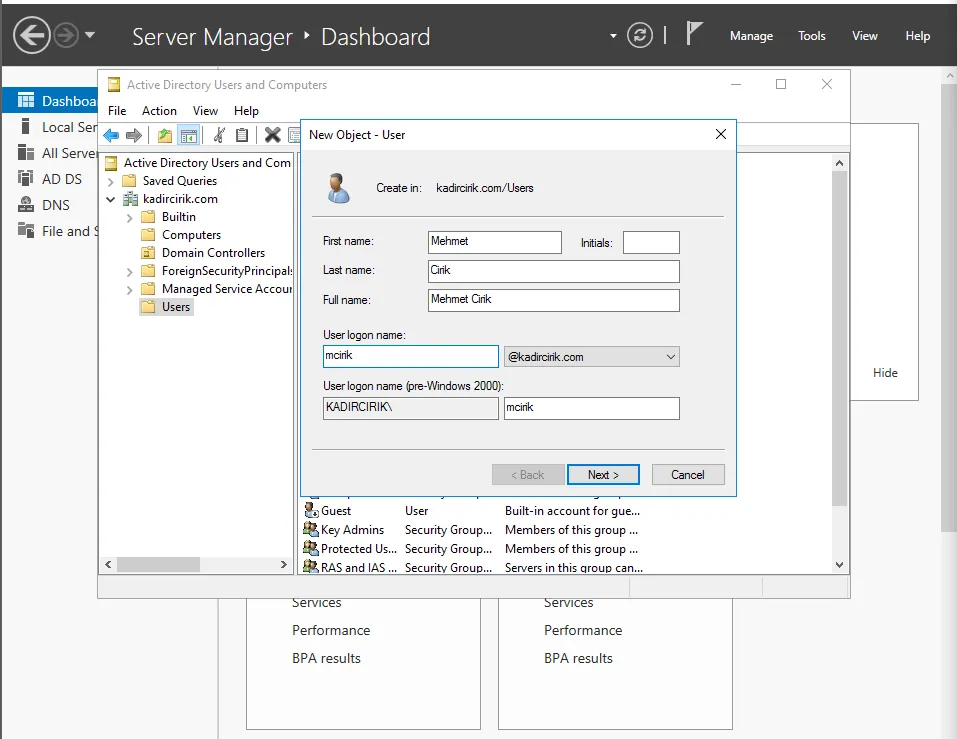Click the RAS and IAS Servers group icon

pyautogui.click(x=311, y=567)
